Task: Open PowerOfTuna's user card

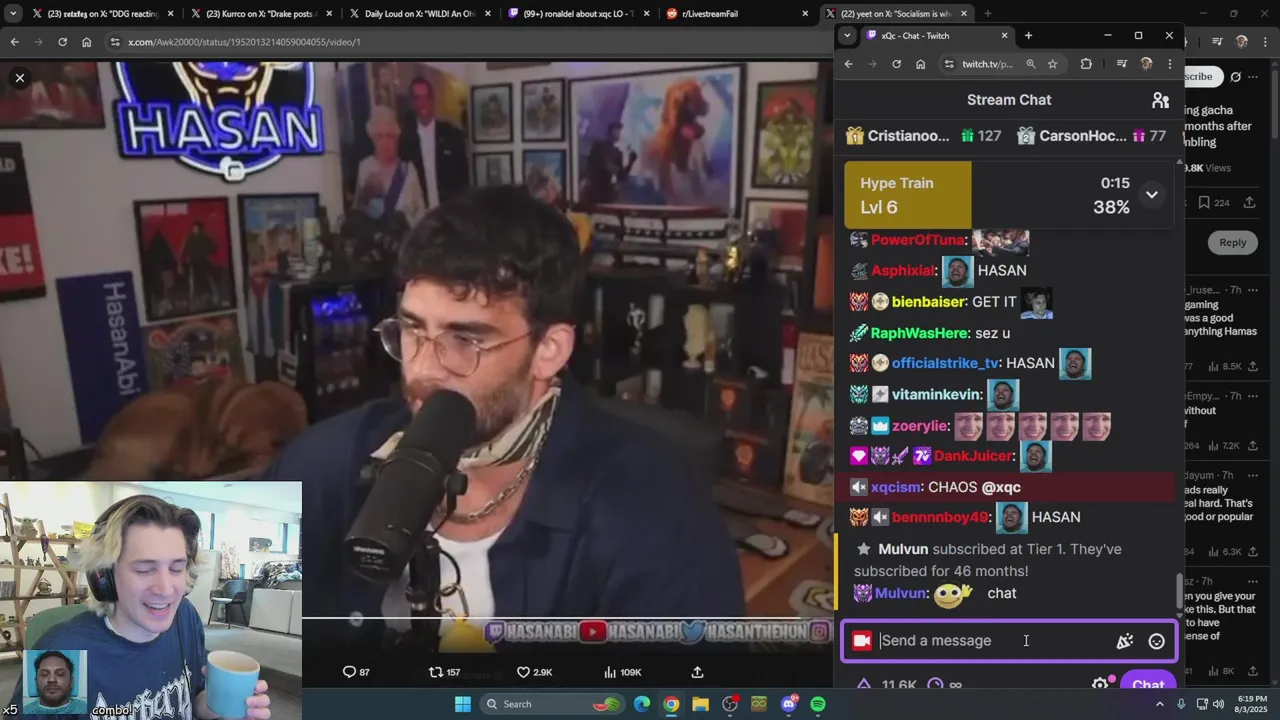Action: coord(917,240)
